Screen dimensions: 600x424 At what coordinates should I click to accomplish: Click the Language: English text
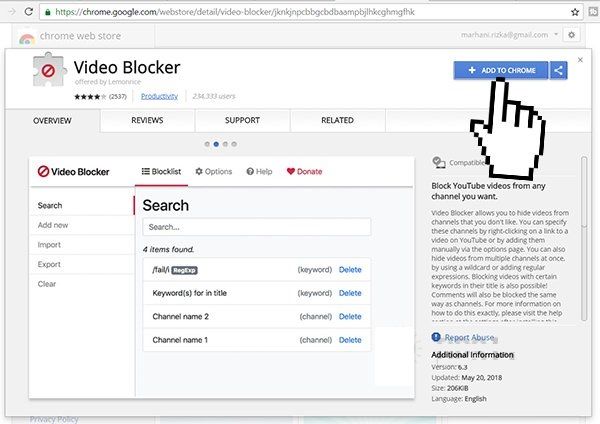click(459, 399)
